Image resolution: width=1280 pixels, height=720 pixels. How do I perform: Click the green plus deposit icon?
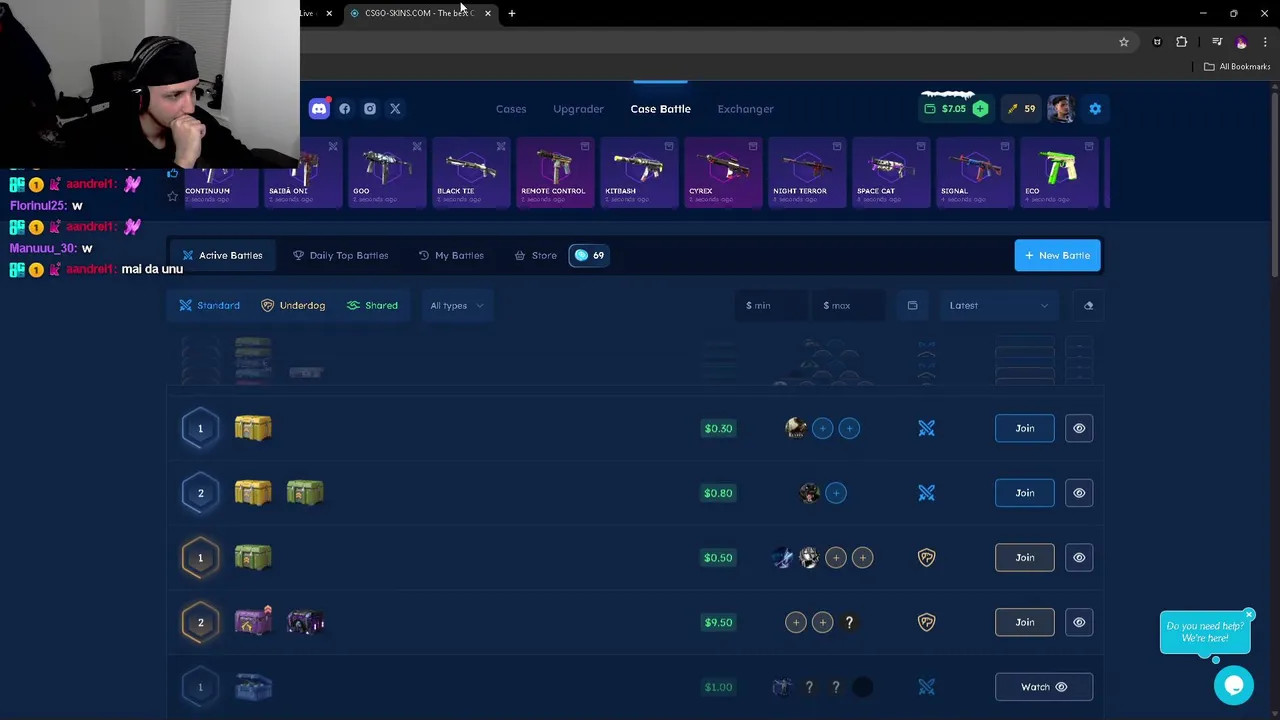tap(980, 109)
